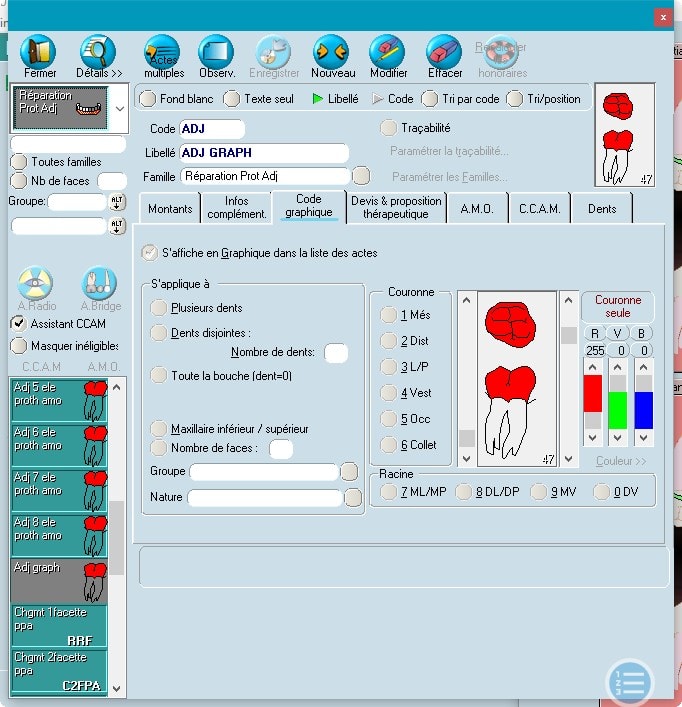The image size is (682, 707).
Task: Open the C.C.A.M. tab
Action: [539, 207]
